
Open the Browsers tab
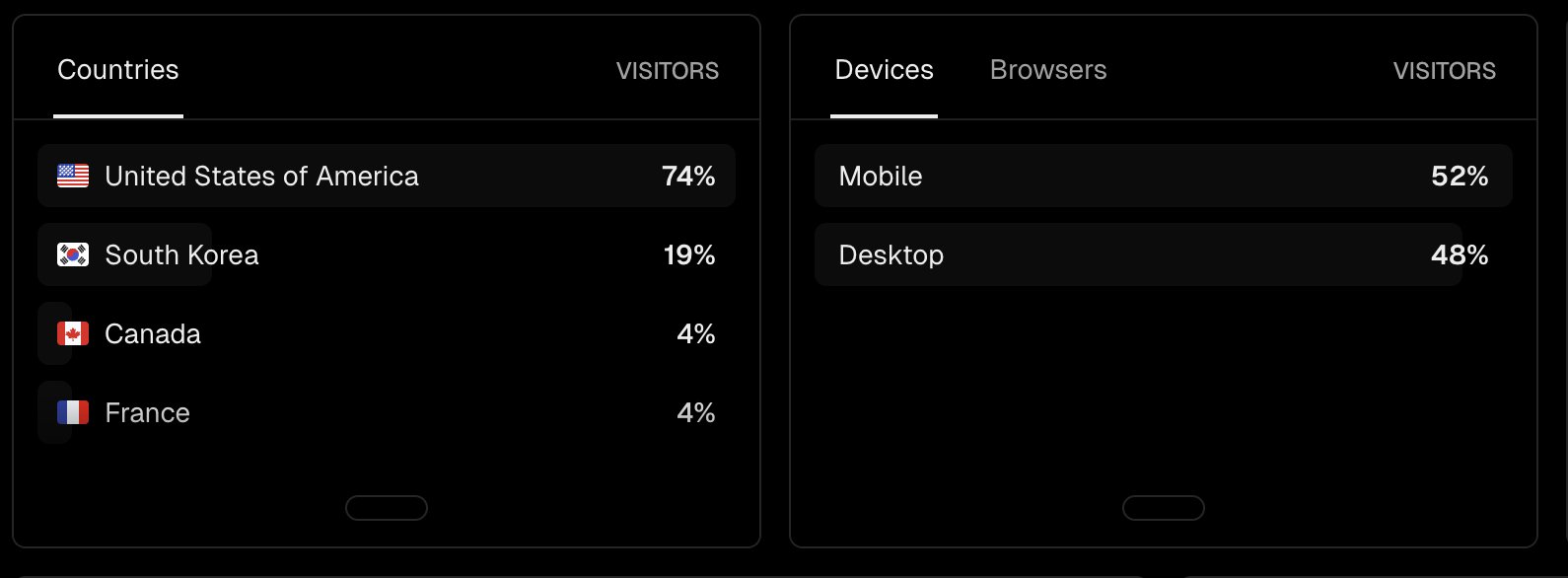click(1048, 70)
